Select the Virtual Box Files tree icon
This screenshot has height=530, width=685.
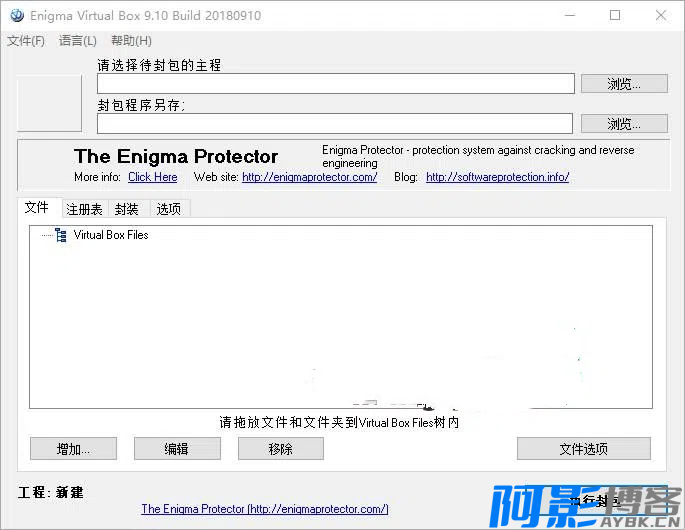[61, 235]
